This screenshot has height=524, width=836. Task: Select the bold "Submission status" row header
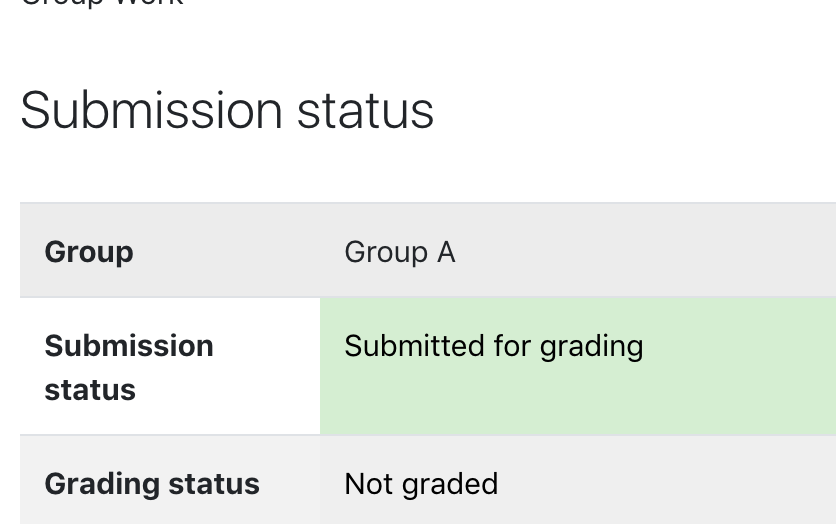[129, 368]
